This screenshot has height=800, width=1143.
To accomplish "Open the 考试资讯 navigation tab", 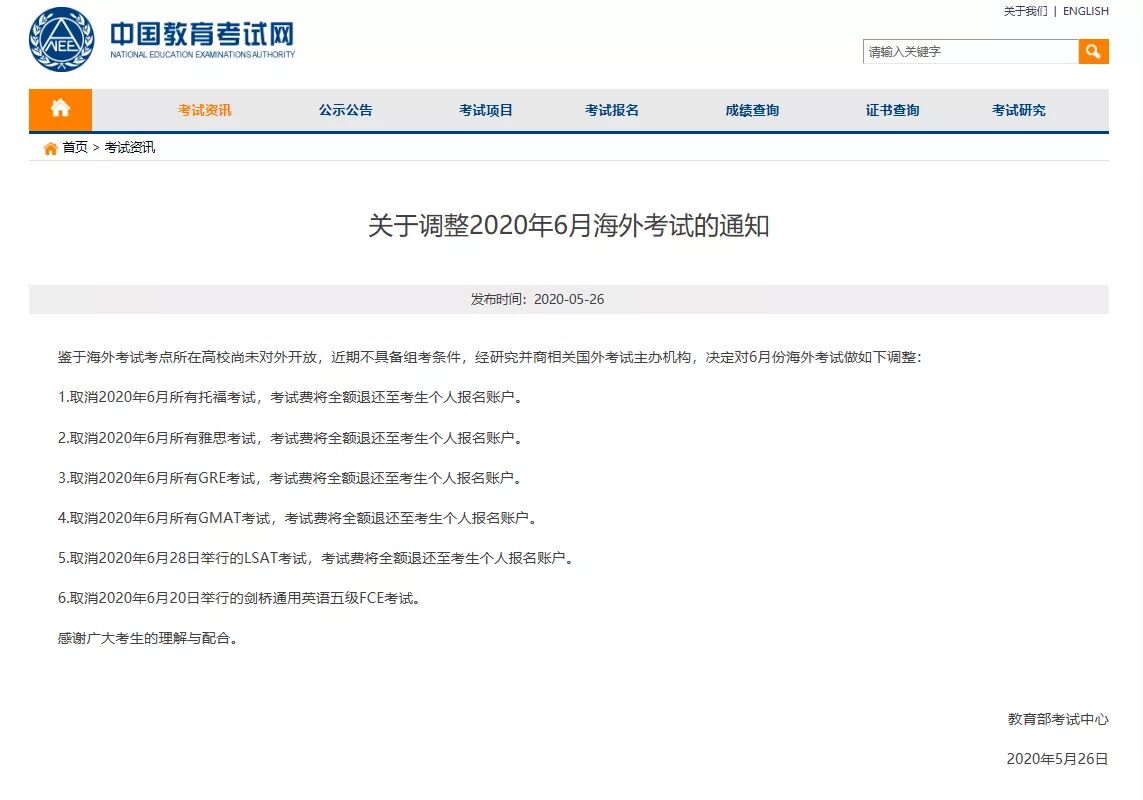I will 204,110.
